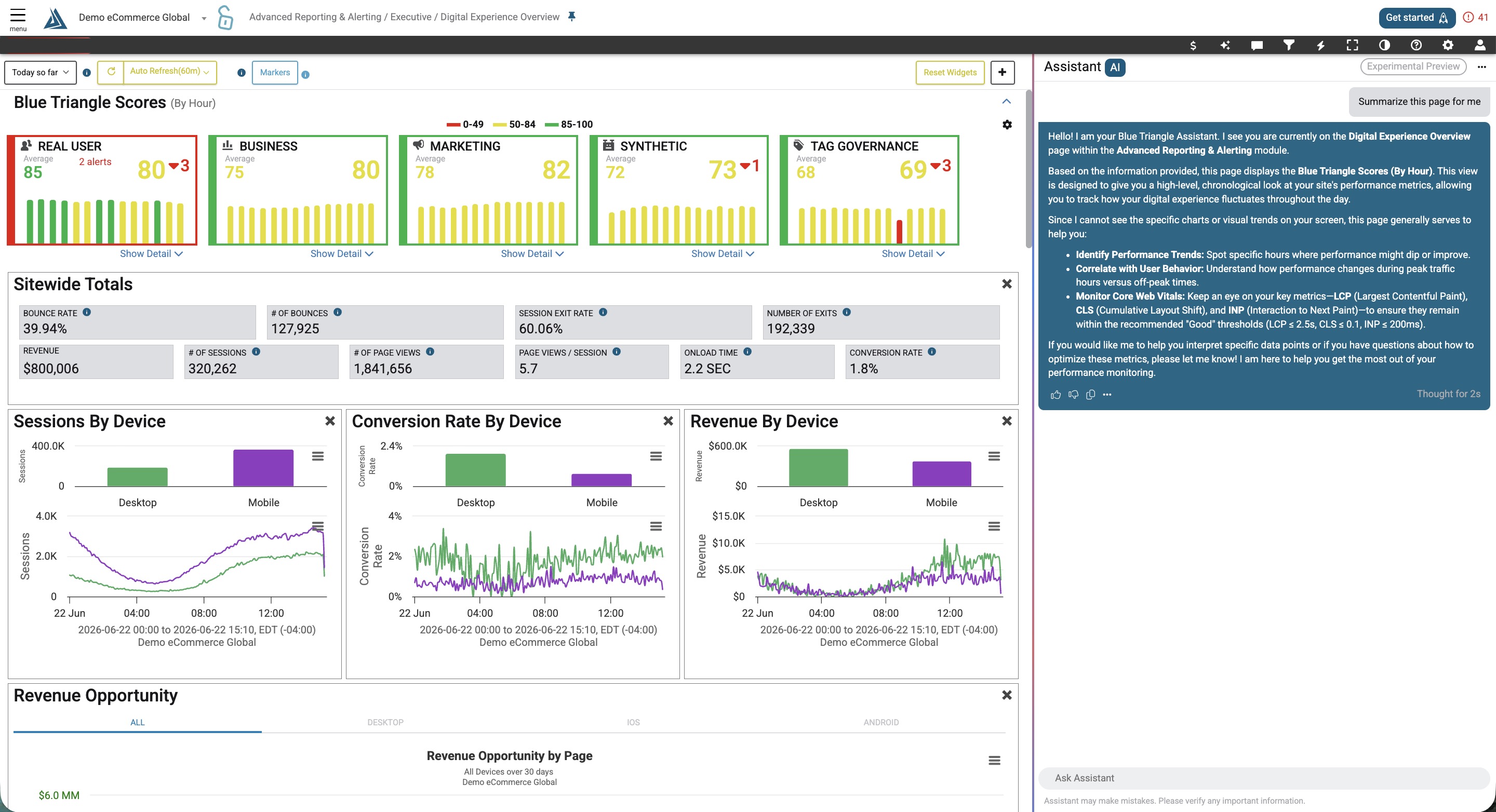Open the hamburger menu icon

coord(18,16)
